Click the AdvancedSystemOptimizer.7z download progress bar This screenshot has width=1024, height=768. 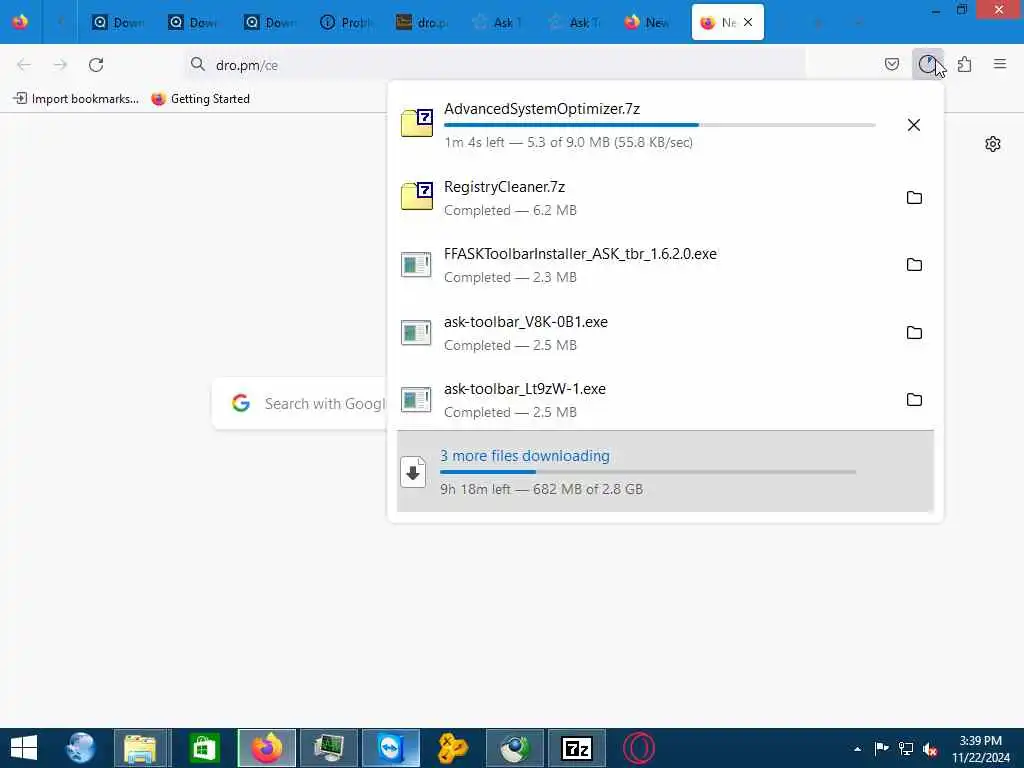click(660, 125)
